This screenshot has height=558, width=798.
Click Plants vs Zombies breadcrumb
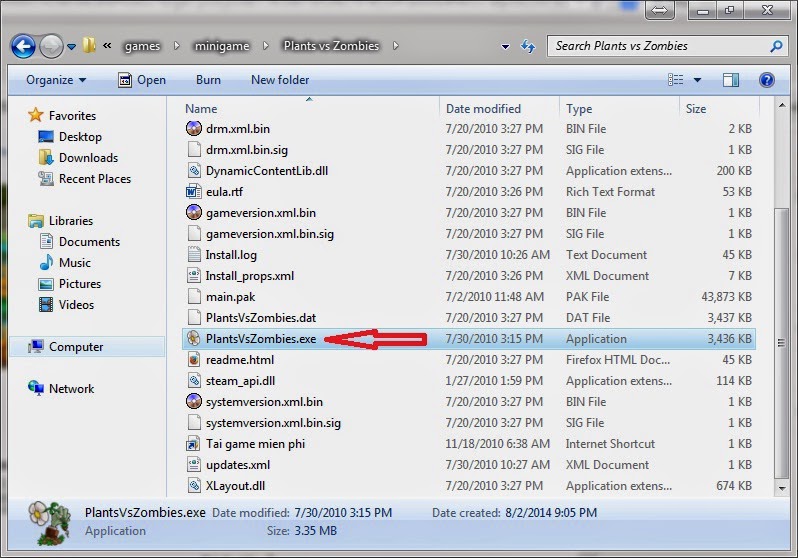331,46
